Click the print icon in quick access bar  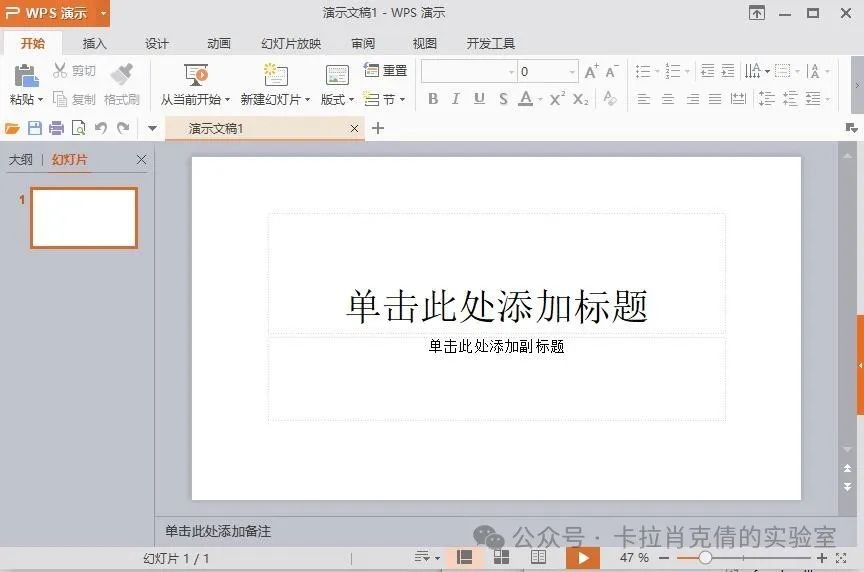(x=56, y=128)
